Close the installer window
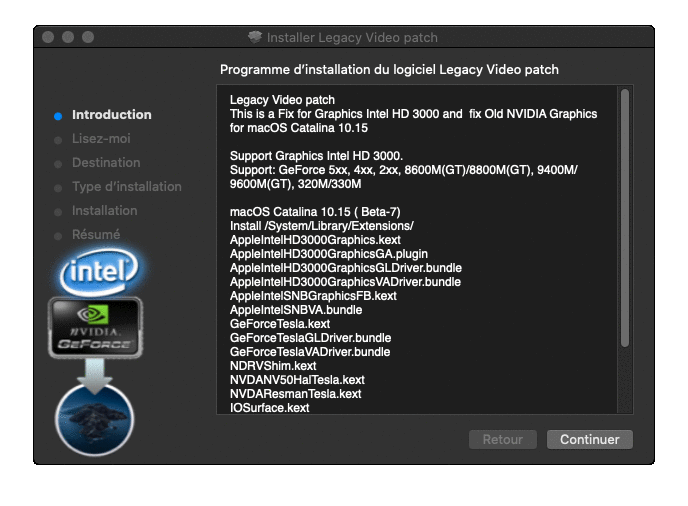 pos(48,37)
